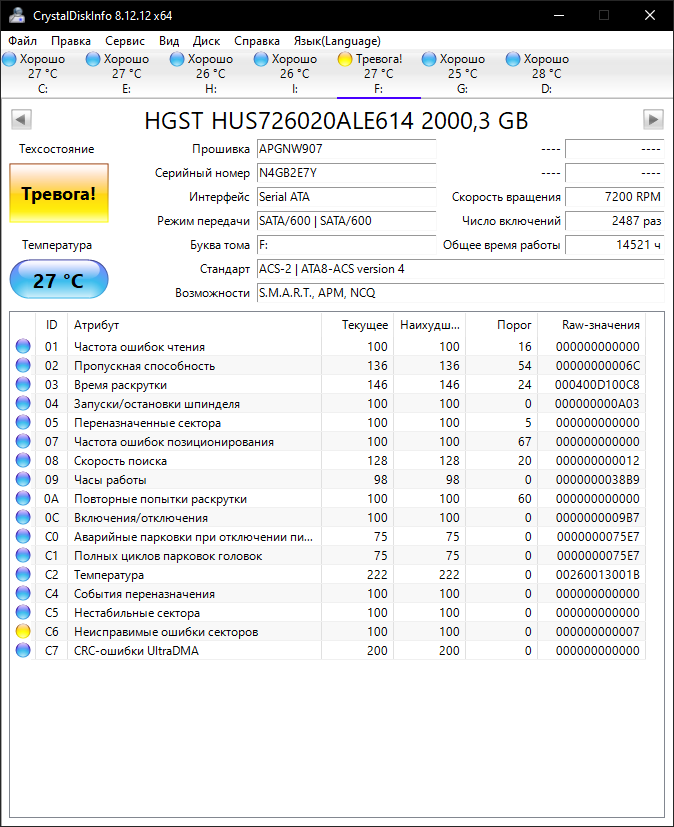Image resolution: width=674 pixels, height=827 pixels.
Task: Click the status orb for C4 События переназначения
Action: 23,593
